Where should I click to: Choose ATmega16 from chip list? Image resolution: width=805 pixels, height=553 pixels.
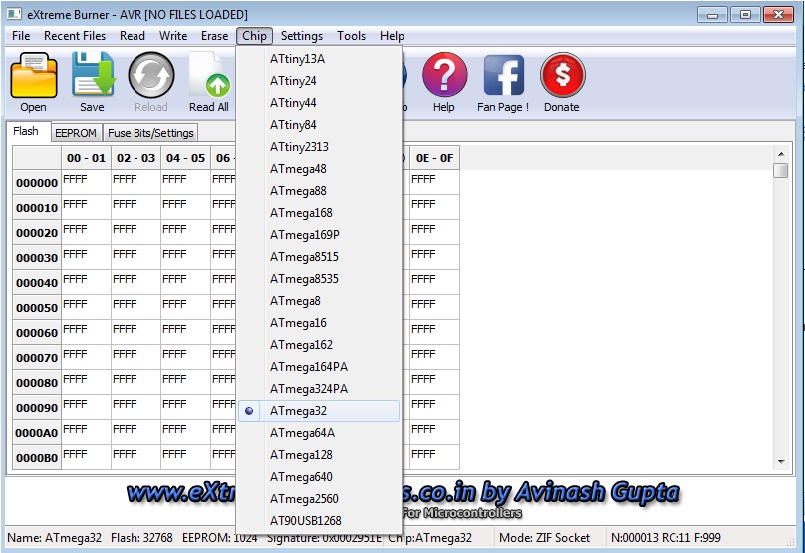pyautogui.click(x=319, y=323)
